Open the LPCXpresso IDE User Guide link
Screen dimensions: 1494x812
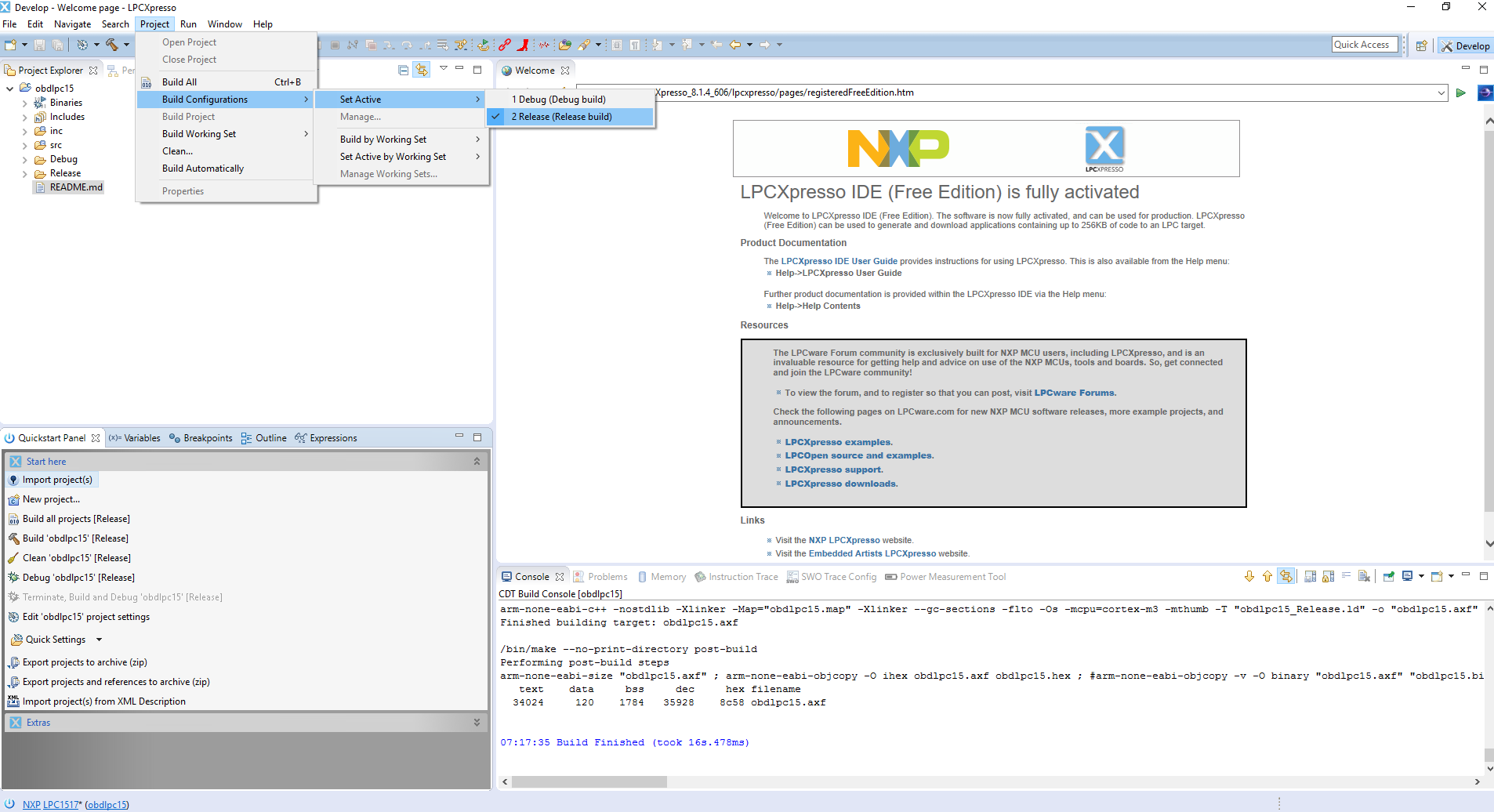tap(839, 261)
